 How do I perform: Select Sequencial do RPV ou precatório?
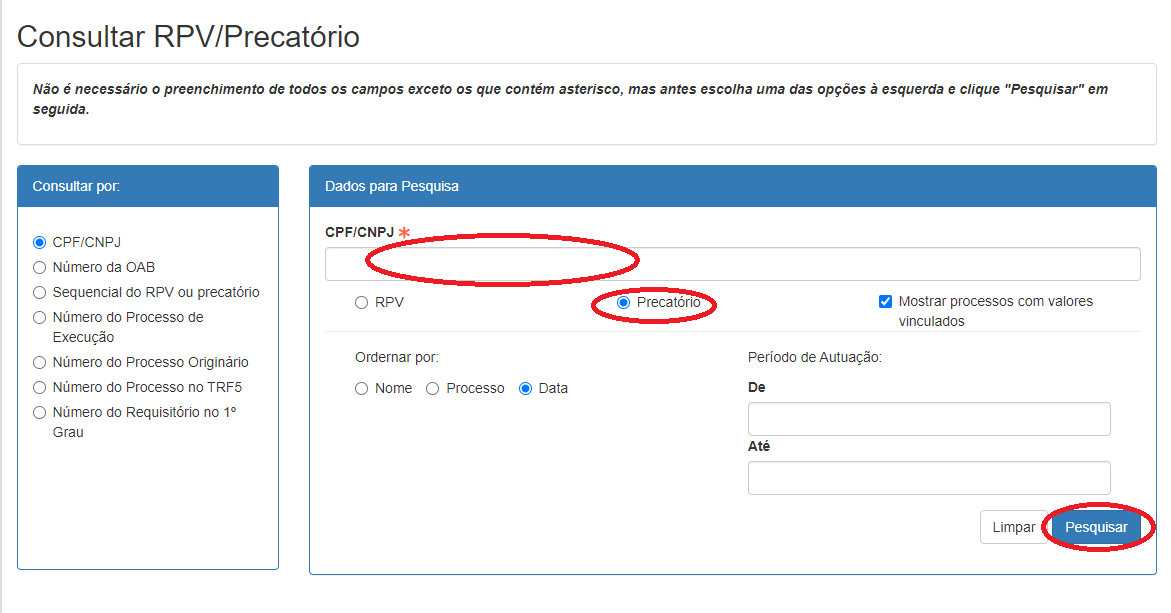(40, 292)
